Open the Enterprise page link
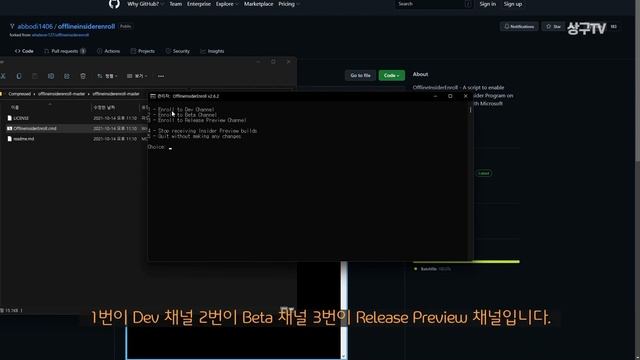The height and width of the screenshot is (360, 640). point(199,4)
